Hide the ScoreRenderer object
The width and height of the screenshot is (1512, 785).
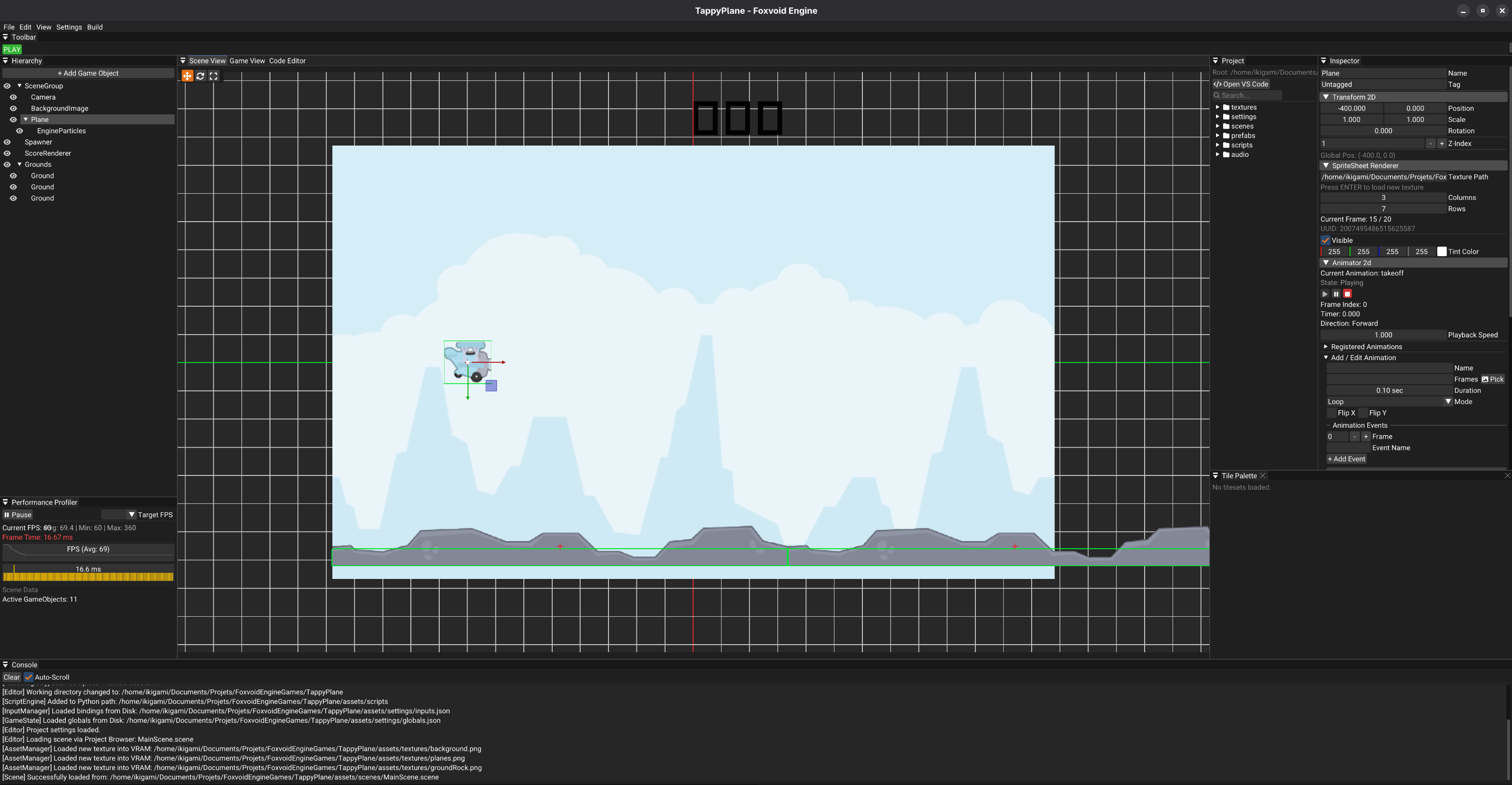pos(7,153)
